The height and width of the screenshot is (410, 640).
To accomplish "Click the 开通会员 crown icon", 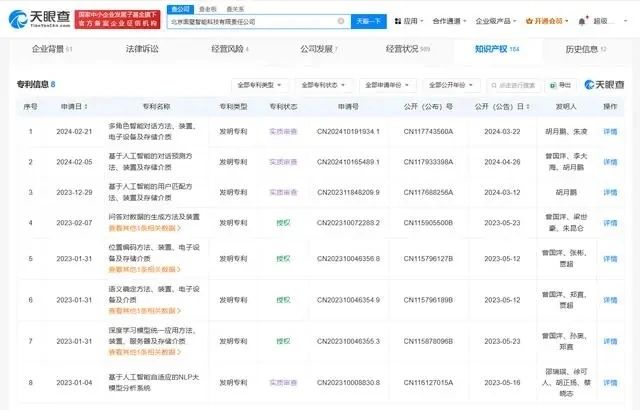I will coord(529,21).
